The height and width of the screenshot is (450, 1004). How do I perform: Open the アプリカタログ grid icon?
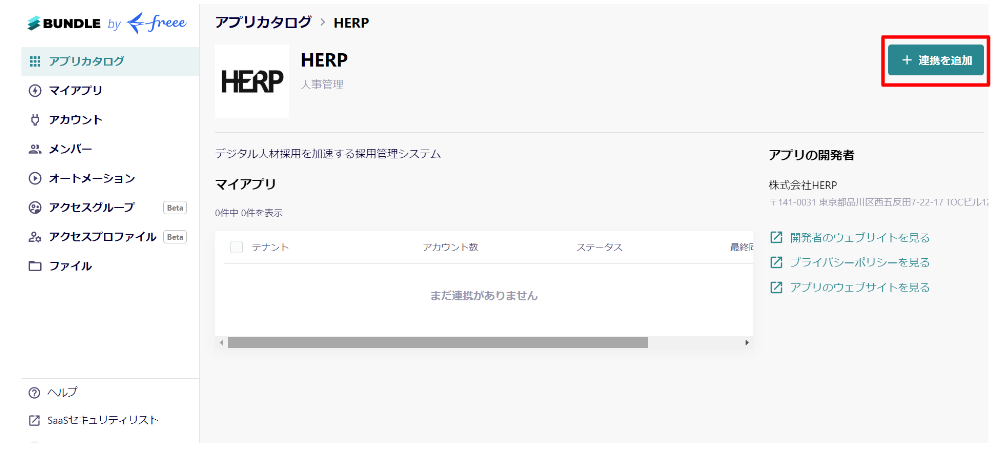click(x=36, y=61)
